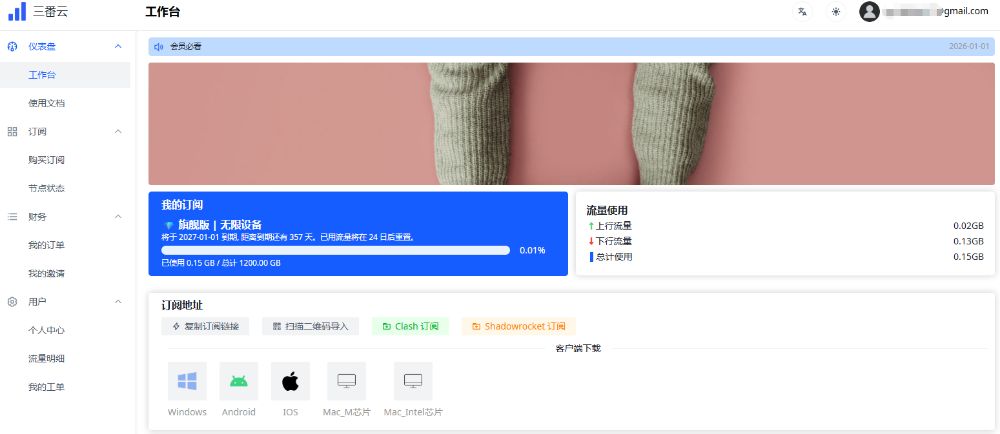Collapse the 用户 sidebar section

(x=118, y=301)
